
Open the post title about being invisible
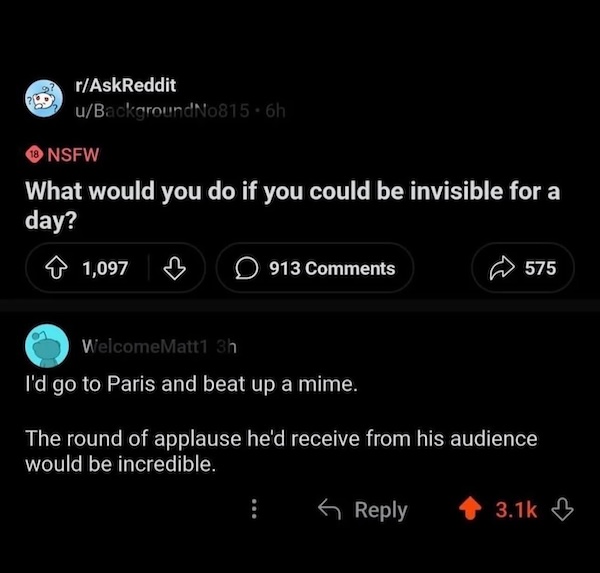pyautogui.click(x=292, y=205)
